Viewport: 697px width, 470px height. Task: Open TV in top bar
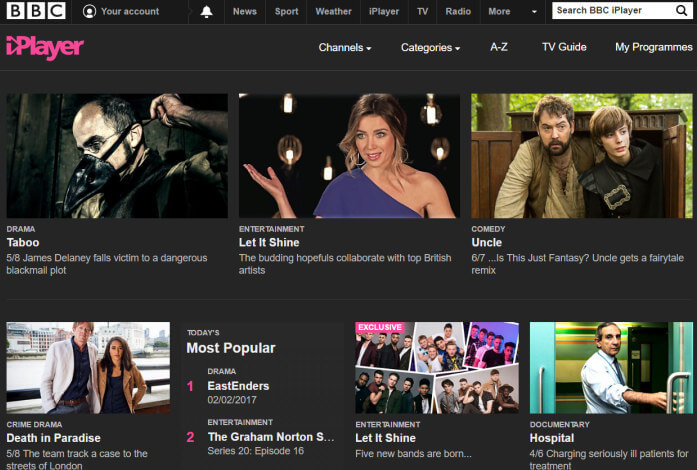(x=423, y=11)
